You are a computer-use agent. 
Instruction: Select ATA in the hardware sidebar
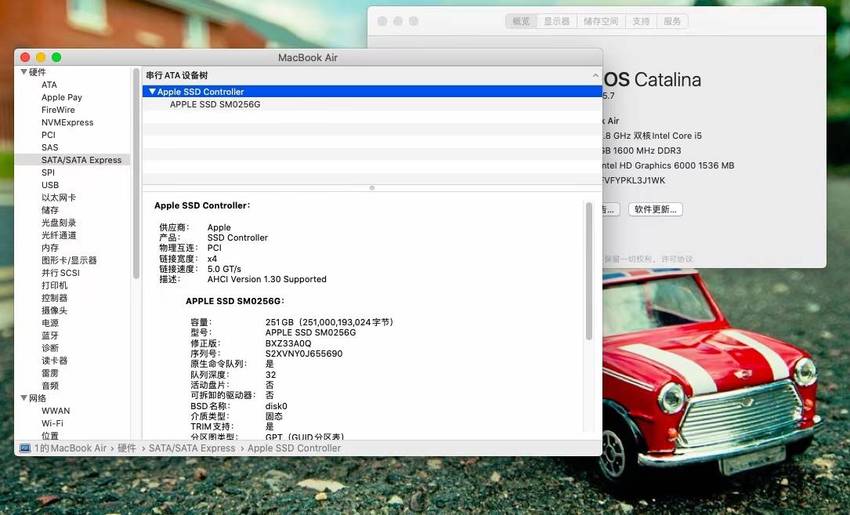[x=49, y=85]
